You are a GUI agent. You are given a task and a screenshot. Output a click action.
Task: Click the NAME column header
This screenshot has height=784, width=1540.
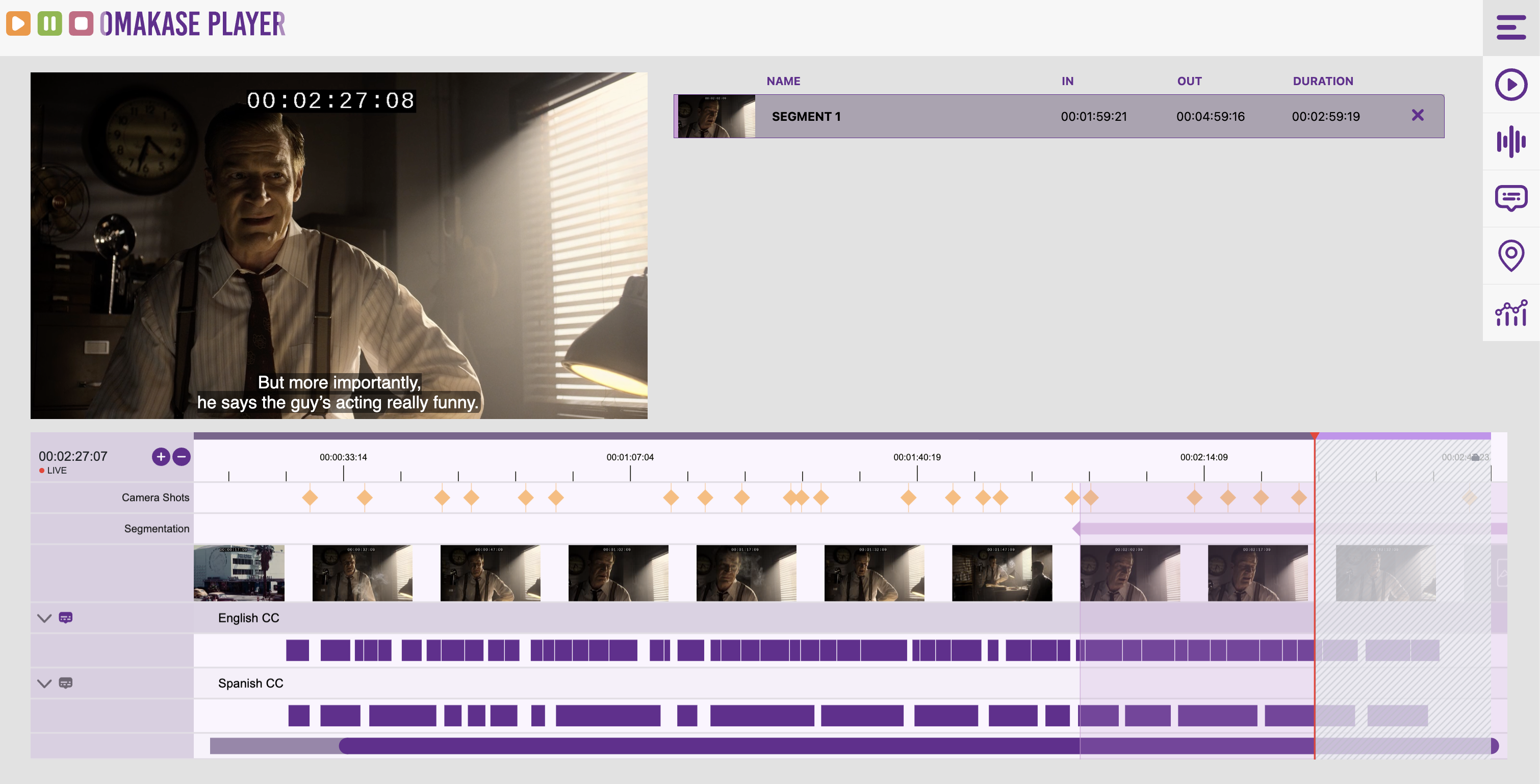783,81
